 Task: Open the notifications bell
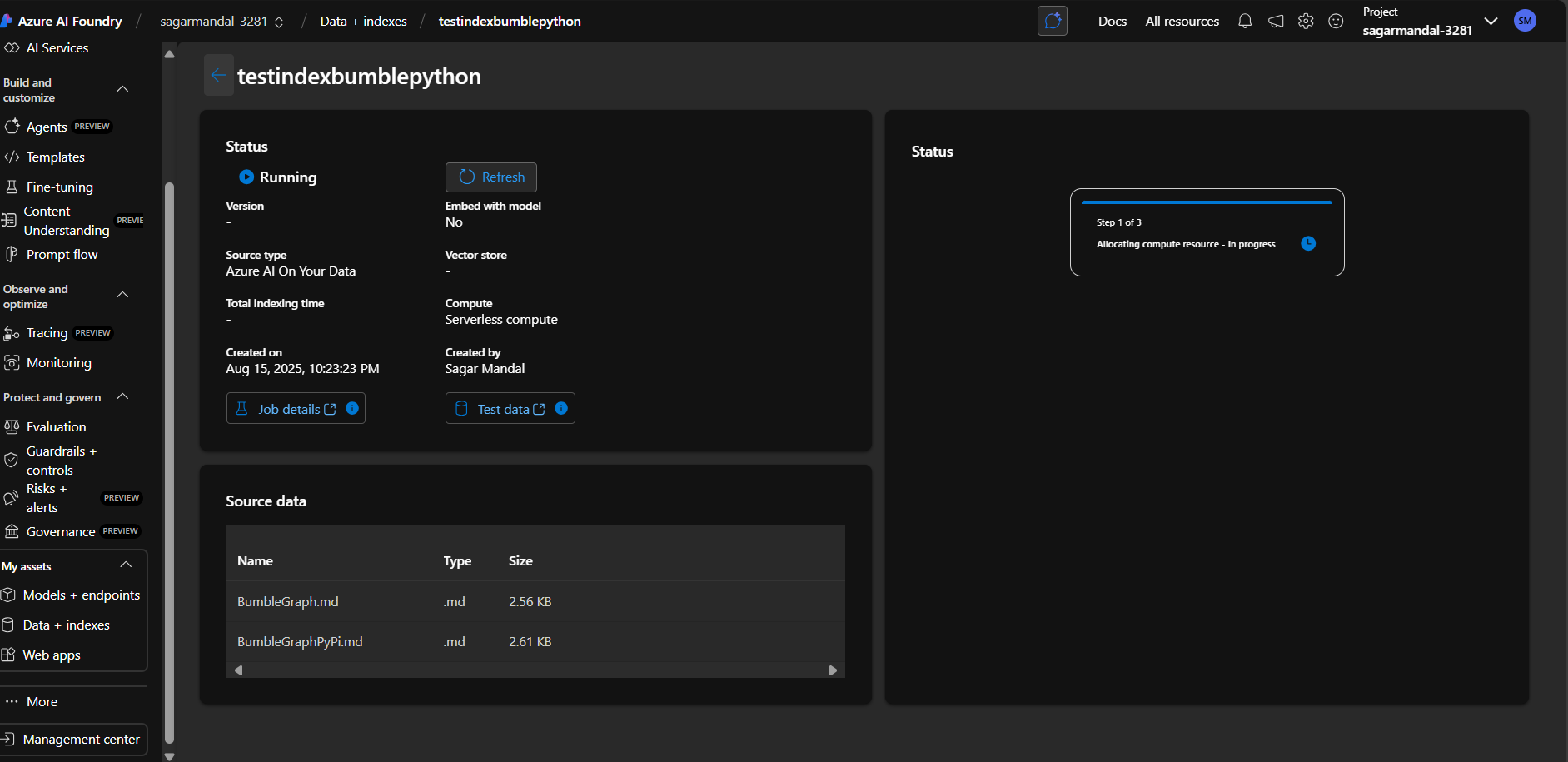(x=1245, y=22)
